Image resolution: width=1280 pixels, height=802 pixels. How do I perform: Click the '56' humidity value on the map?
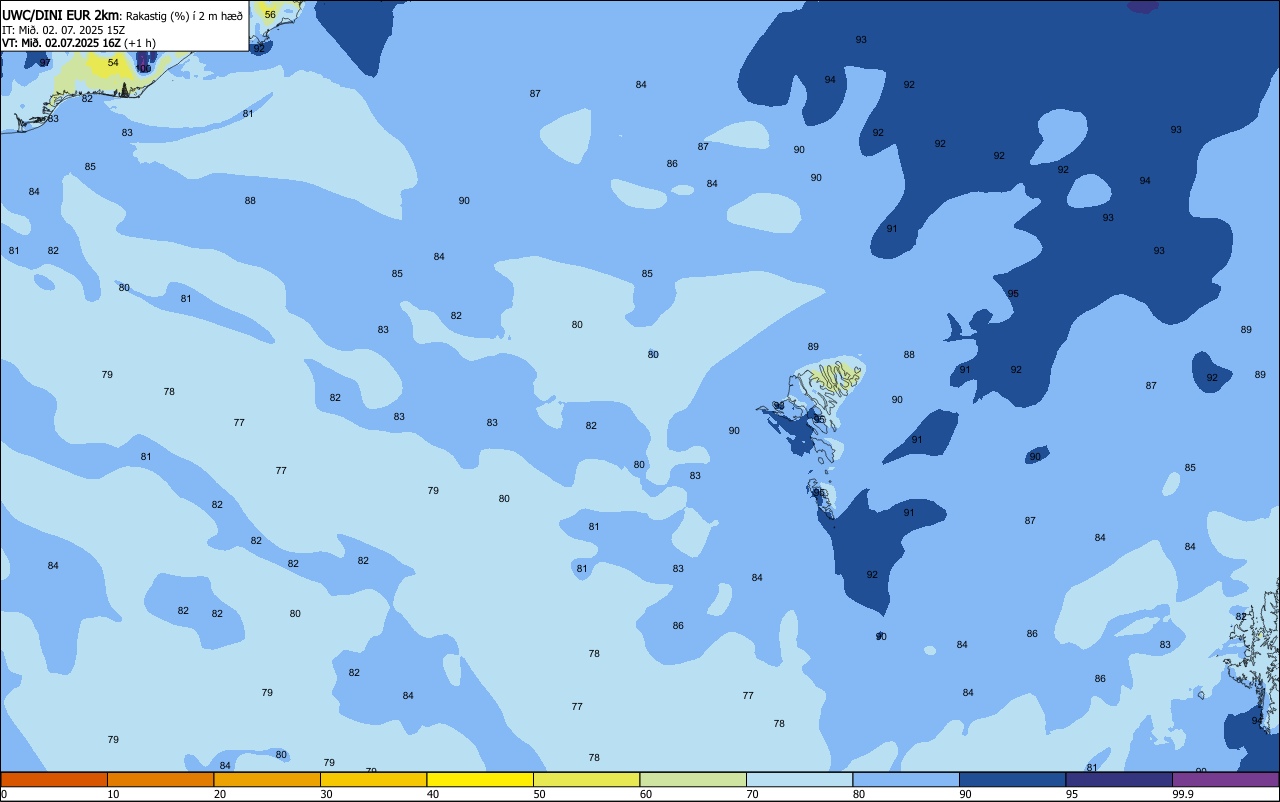(x=270, y=15)
